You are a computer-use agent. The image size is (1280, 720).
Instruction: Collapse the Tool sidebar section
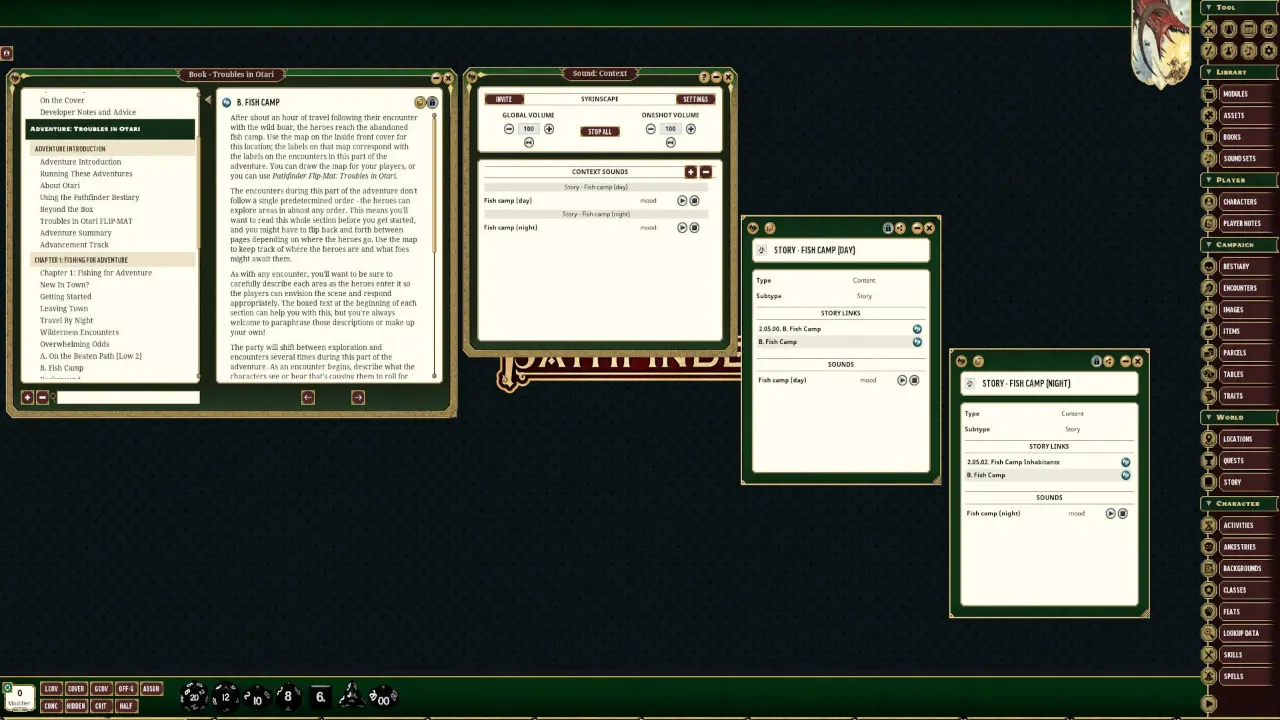pos(1207,7)
